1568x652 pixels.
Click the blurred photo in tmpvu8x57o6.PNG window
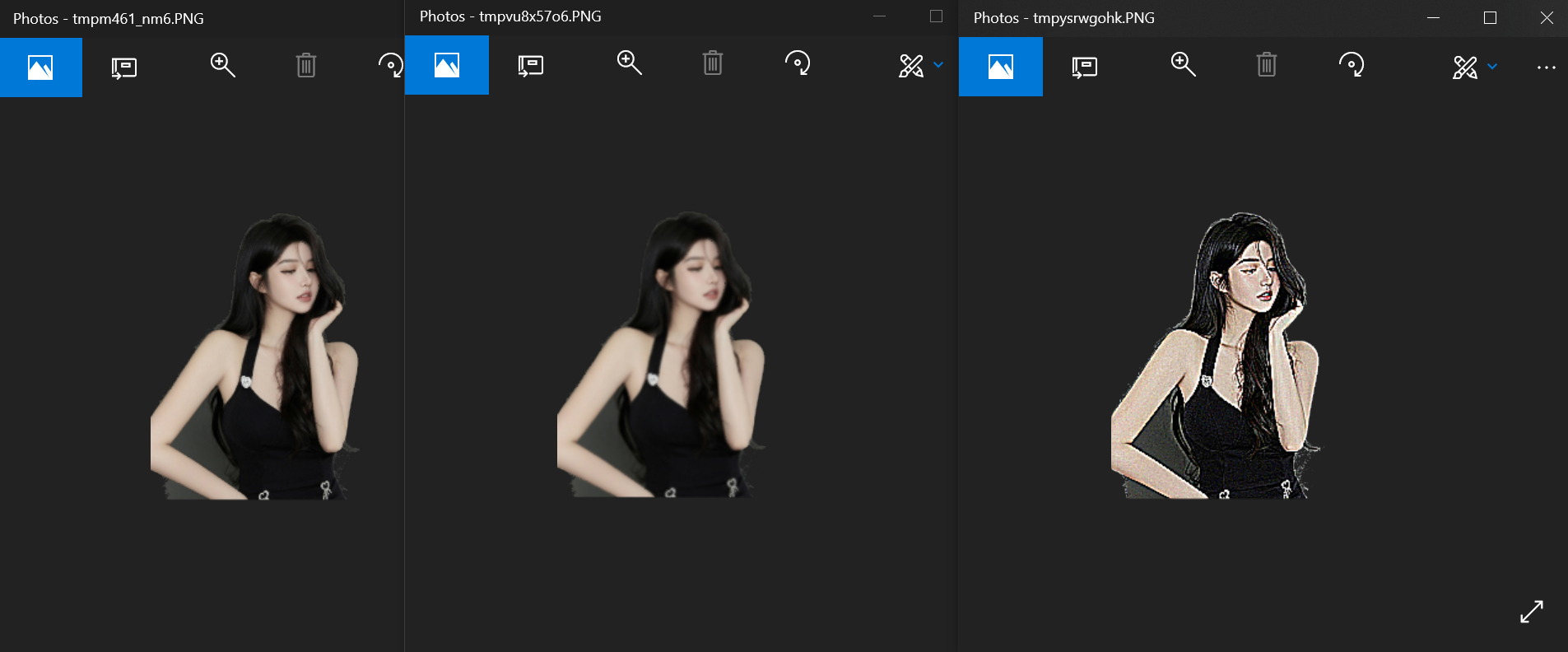[662, 354]
